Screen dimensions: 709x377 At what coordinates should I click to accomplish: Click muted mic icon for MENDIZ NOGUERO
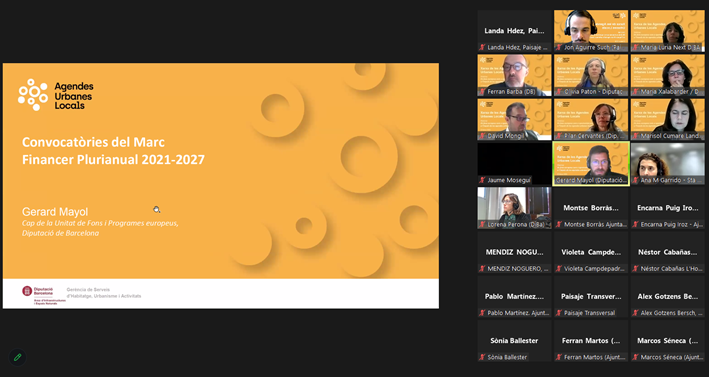pyautogui.click(x=482, y=269)
